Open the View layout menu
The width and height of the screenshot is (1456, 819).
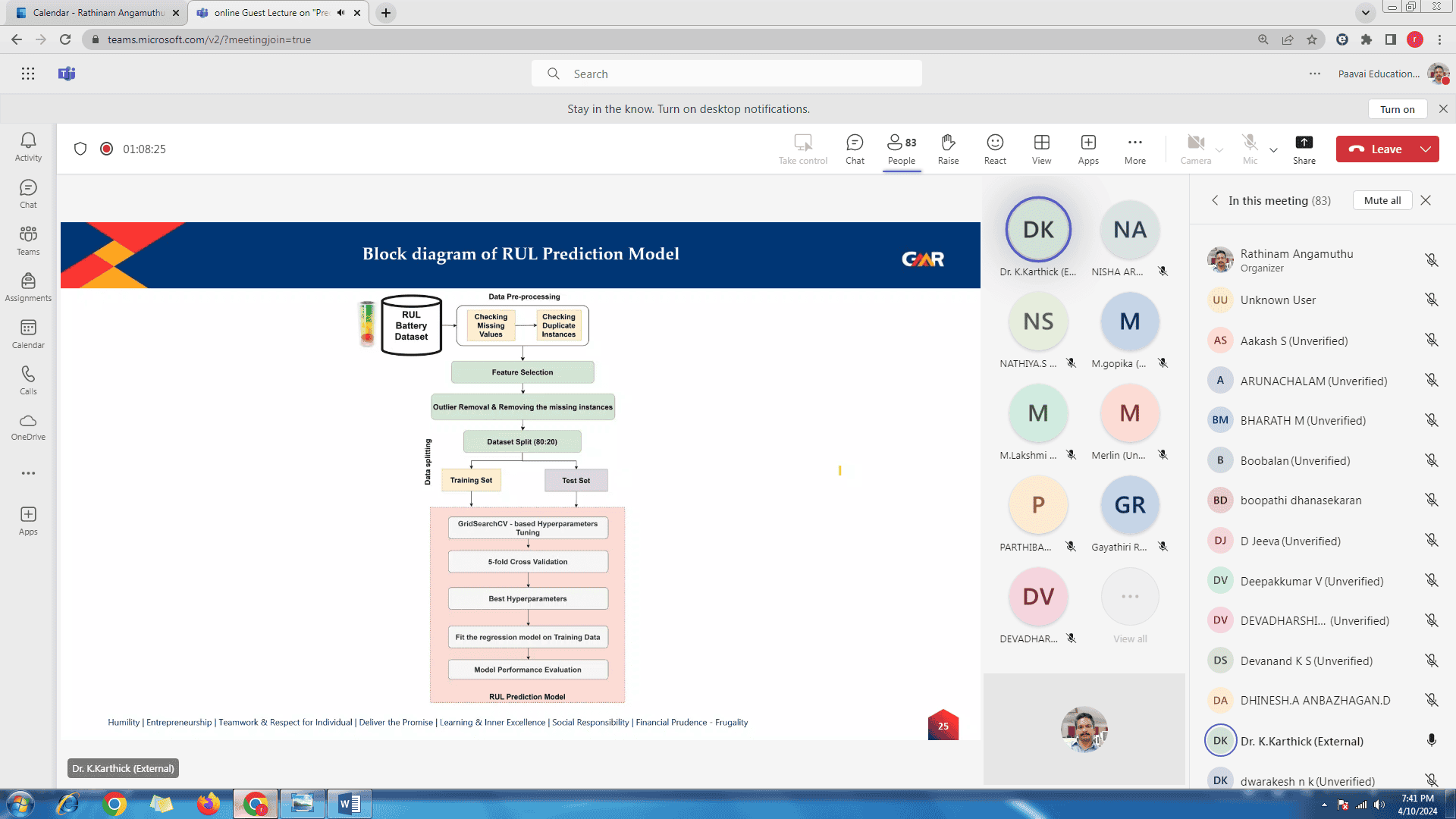(x=1041, y=149)
